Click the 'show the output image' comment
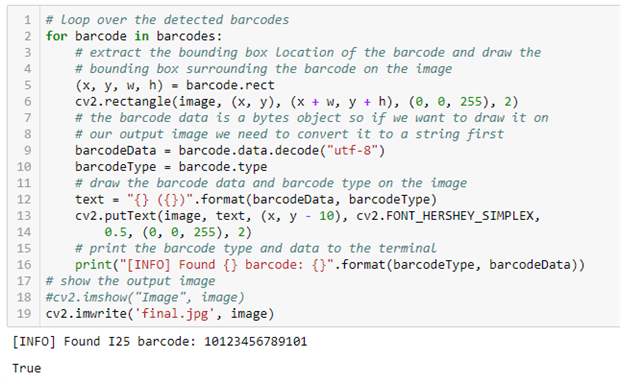The image size is (620, 383). pos(130,281)
